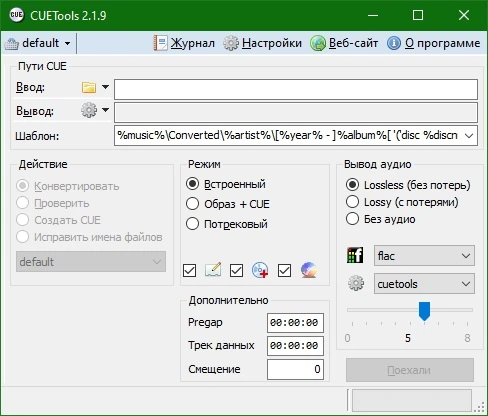Click the colorful disc AccurateRip icon
This screenshot has height=416, width=488.
pyautogui.click(x=308, y=270)
